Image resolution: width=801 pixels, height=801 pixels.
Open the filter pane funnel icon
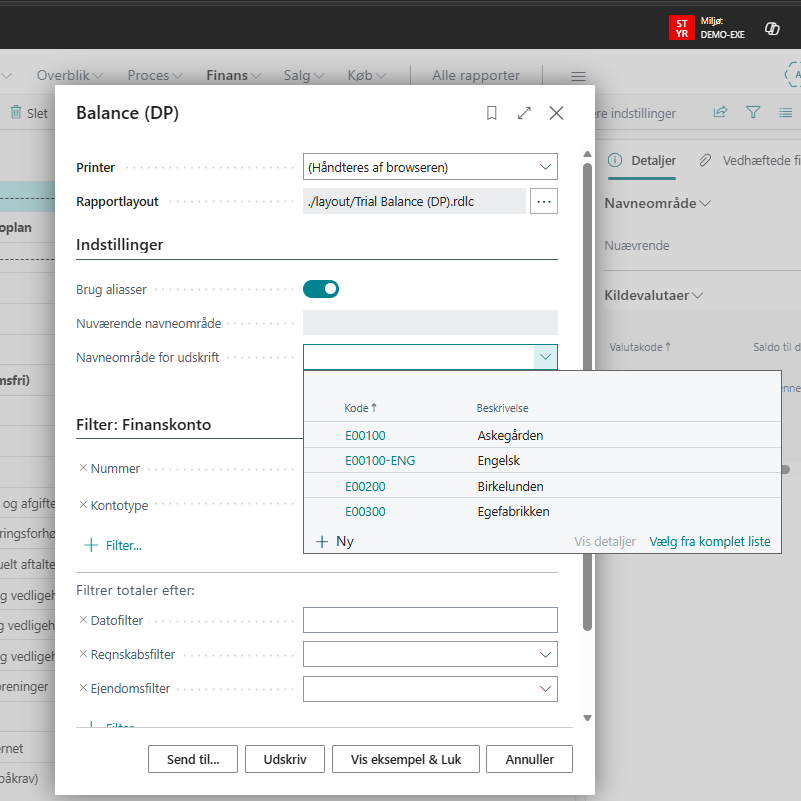(x=753, y=112)
